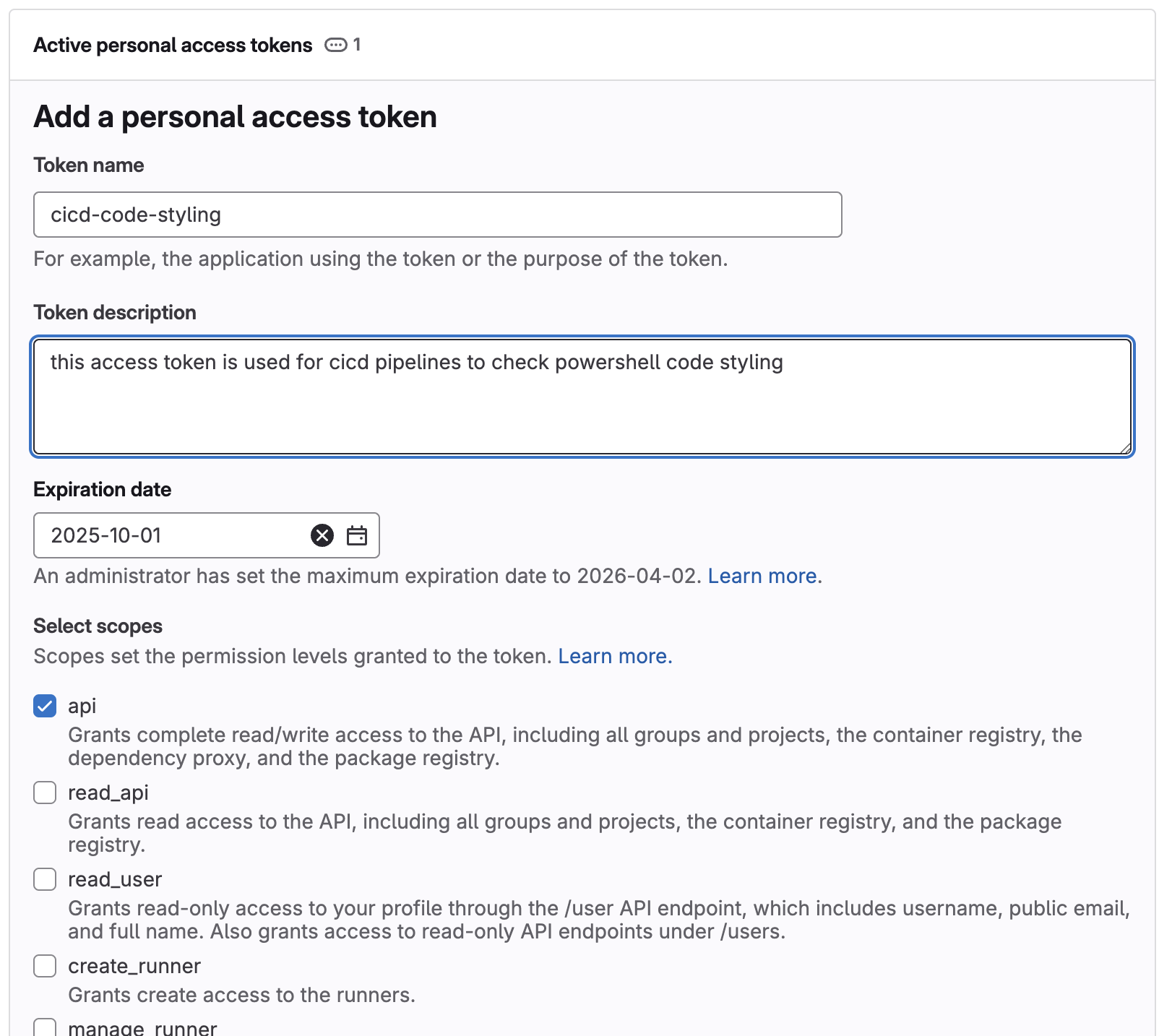Click the Active personal access tokens header
This screenshot has height=1036, width=1159.
pyautogui.click(x=173, y=45)
